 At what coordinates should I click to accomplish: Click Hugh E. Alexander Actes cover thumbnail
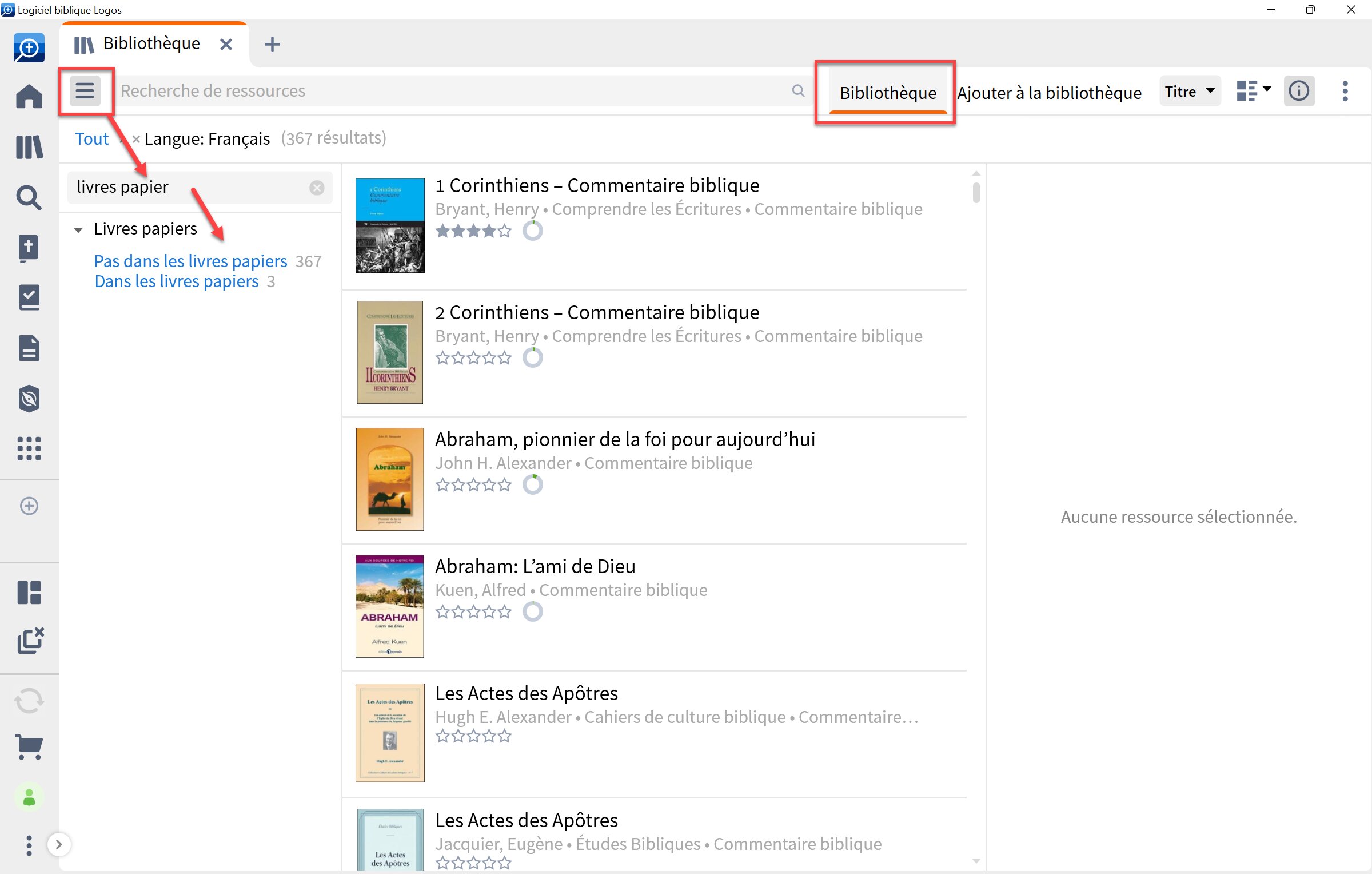390,733
